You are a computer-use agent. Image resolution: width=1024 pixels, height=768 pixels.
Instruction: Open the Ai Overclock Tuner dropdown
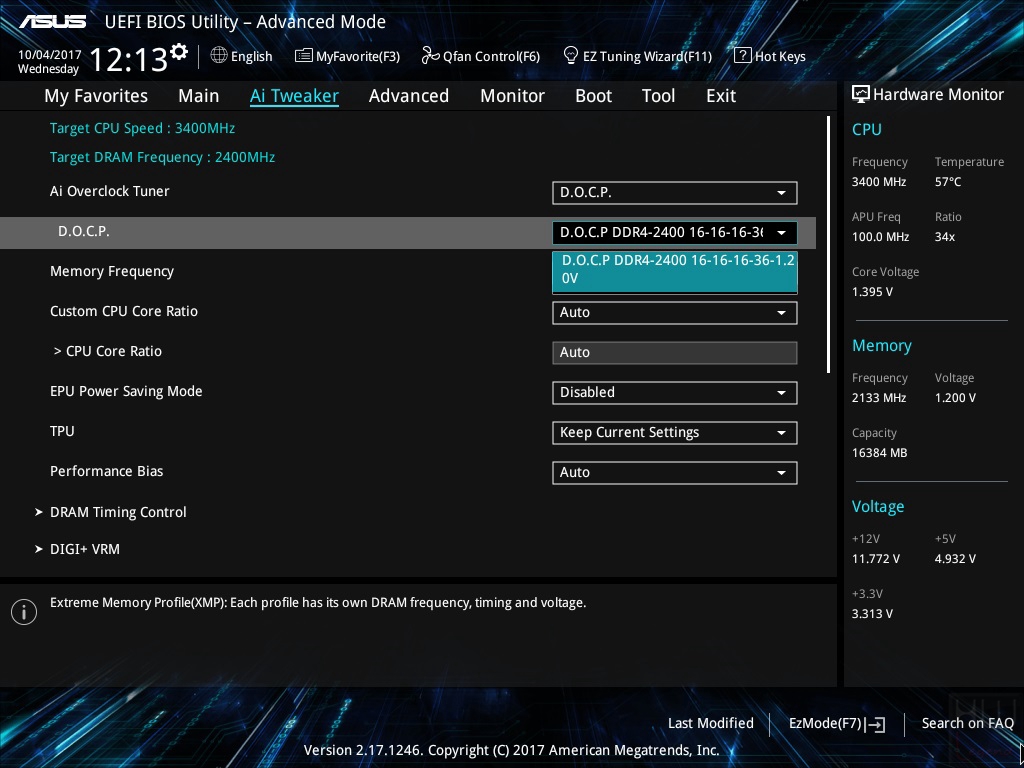coord(675,193)
